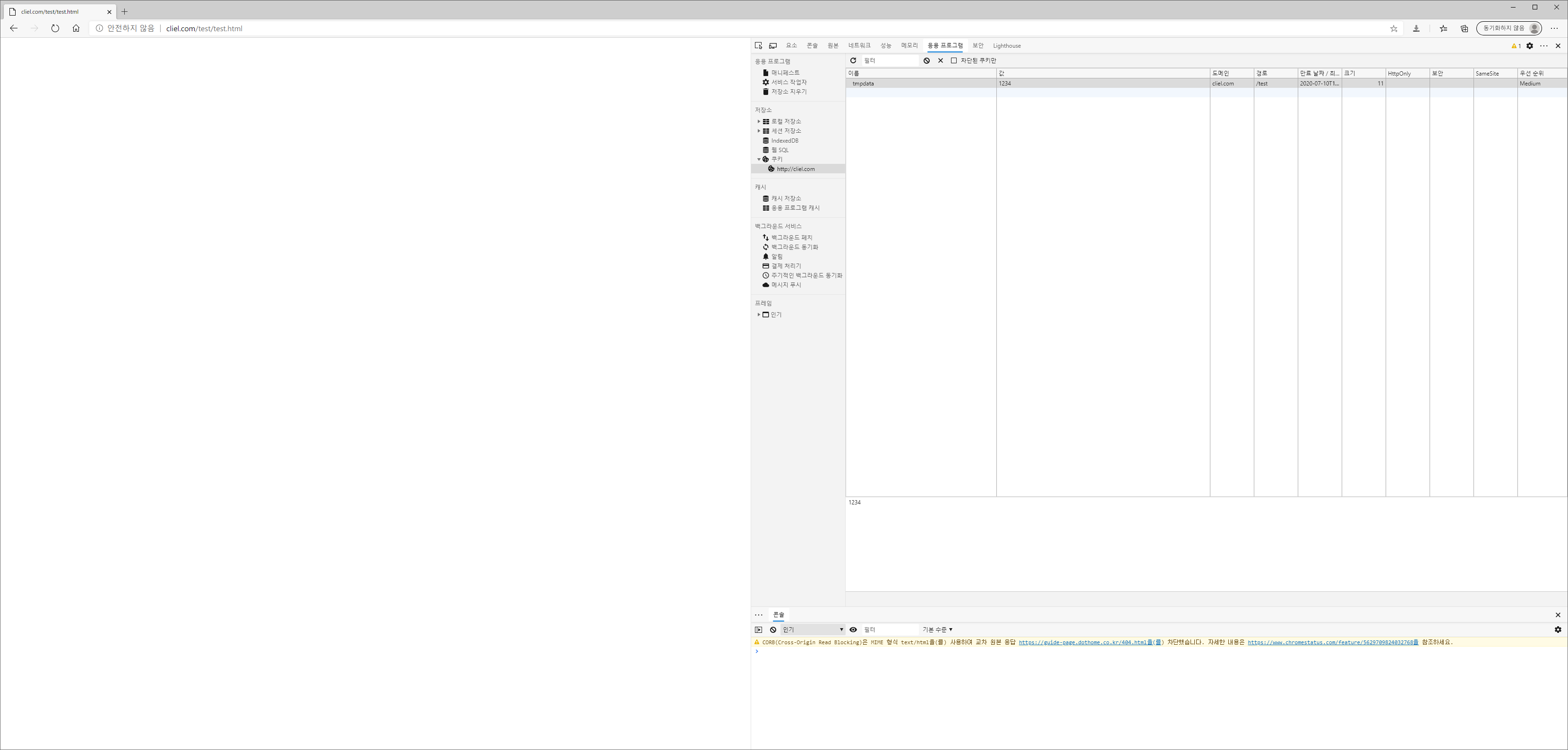Toggle the console sidebar panel icon
The width and height of the screenshot is (1568, 750).
(758, 630)
